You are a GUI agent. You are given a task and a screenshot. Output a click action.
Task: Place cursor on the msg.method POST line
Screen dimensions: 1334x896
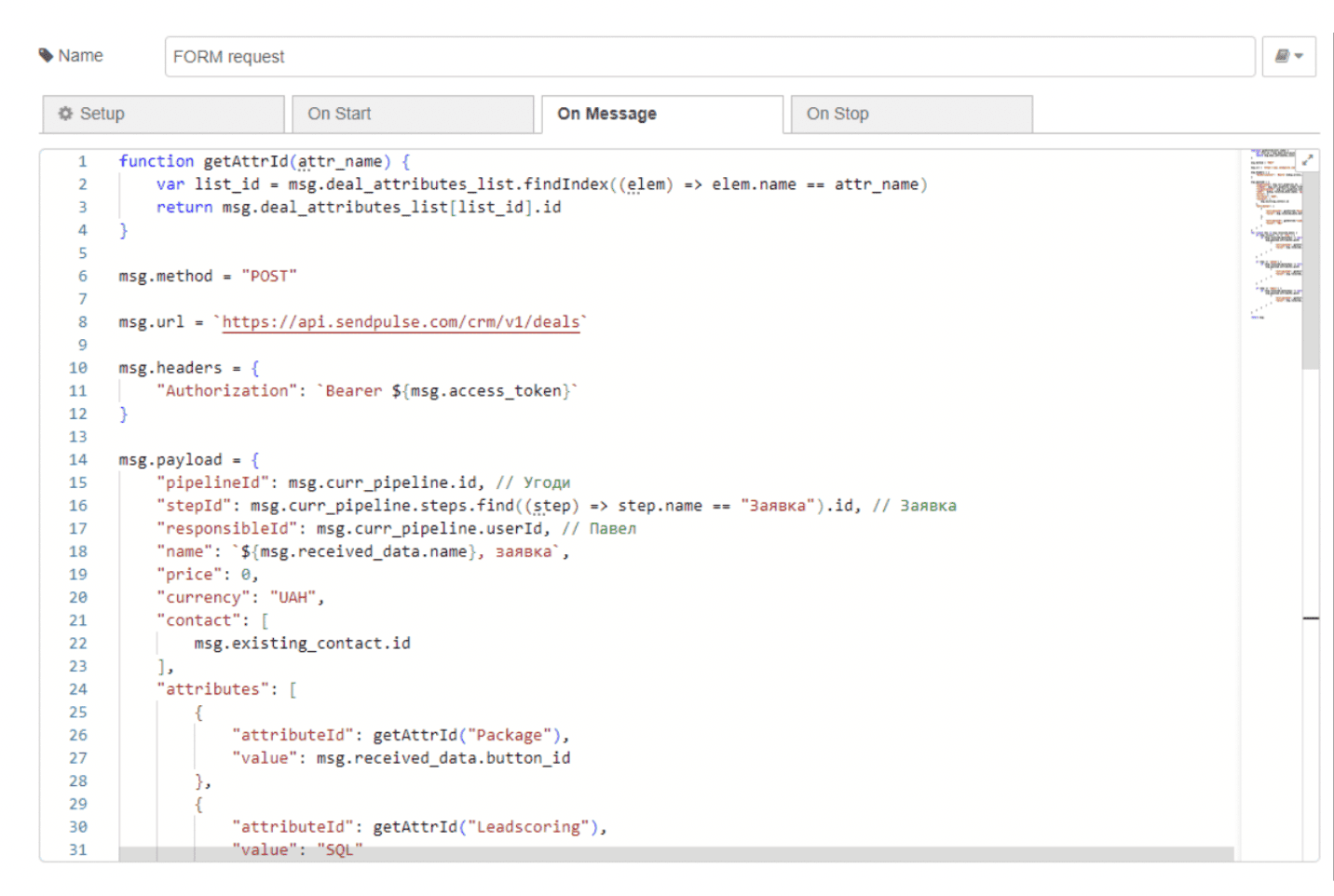[x=208, y=277]
